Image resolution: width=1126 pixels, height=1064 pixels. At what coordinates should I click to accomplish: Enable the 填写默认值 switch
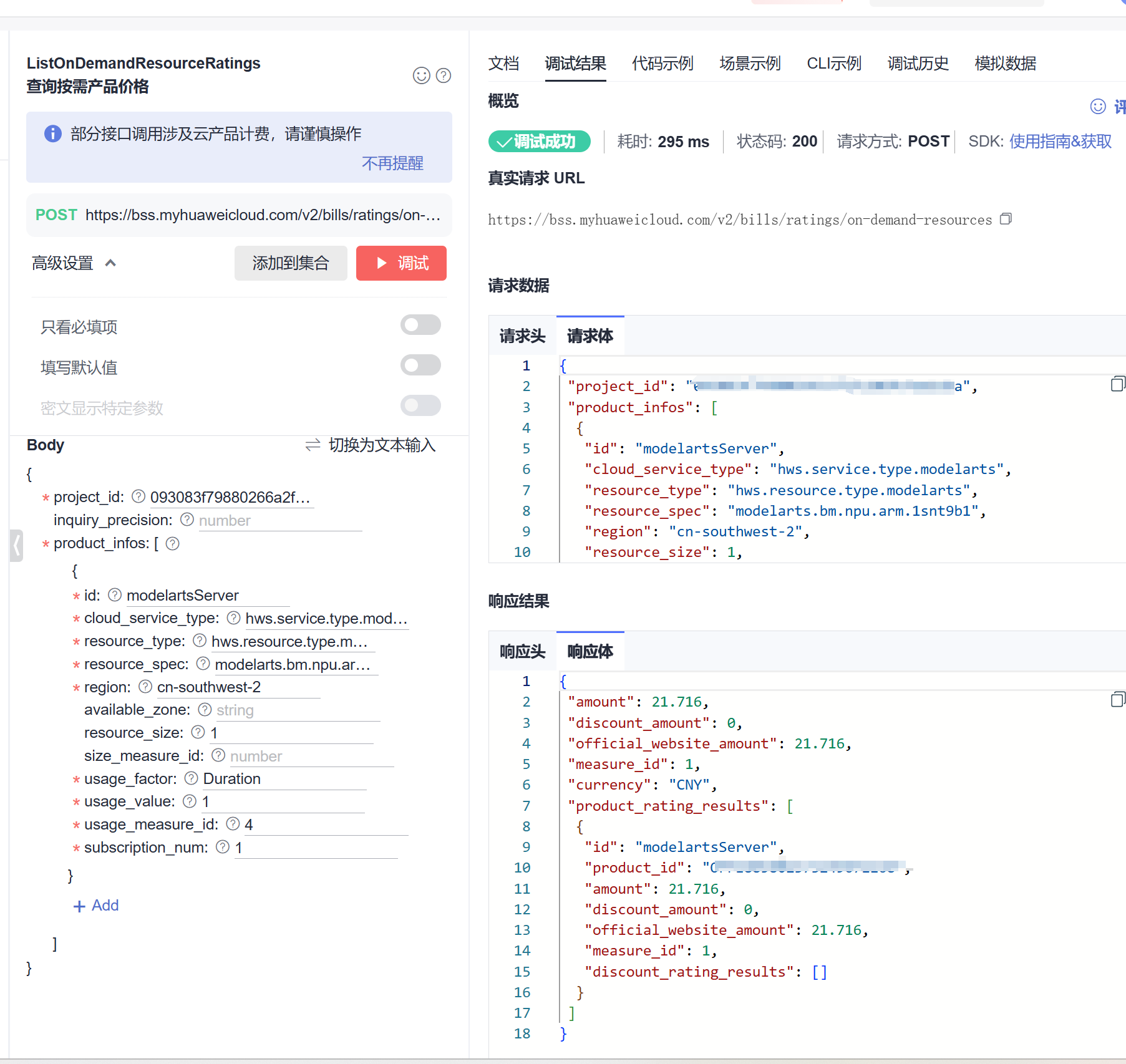(420, 365)
